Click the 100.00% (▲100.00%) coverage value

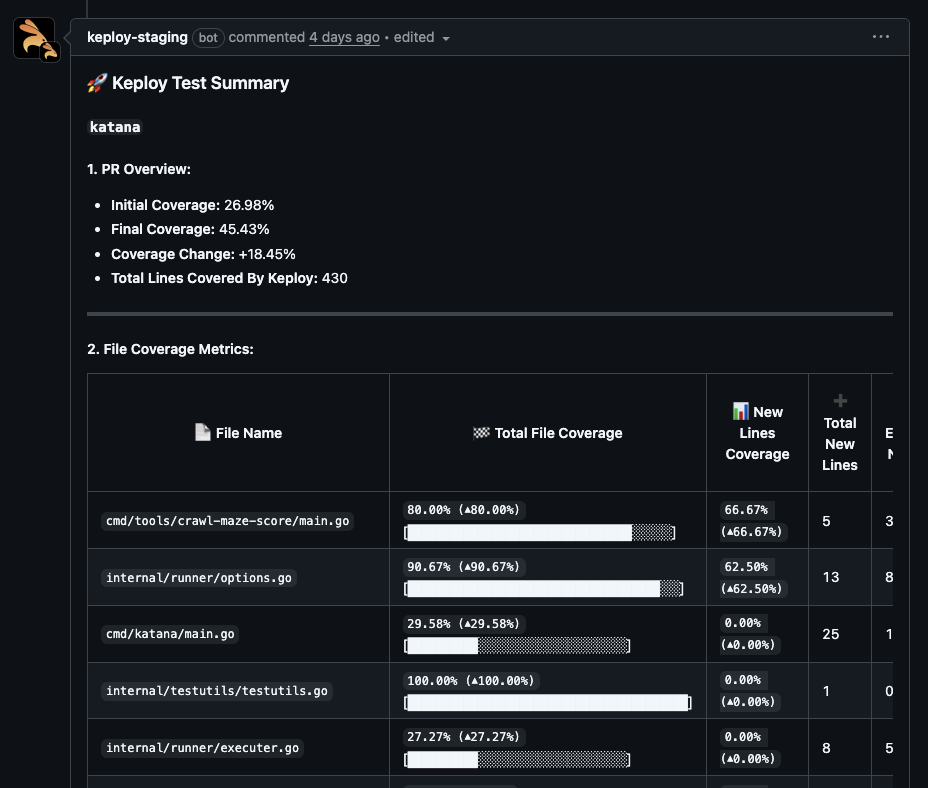pyautogui.click(x=471, y=680)
